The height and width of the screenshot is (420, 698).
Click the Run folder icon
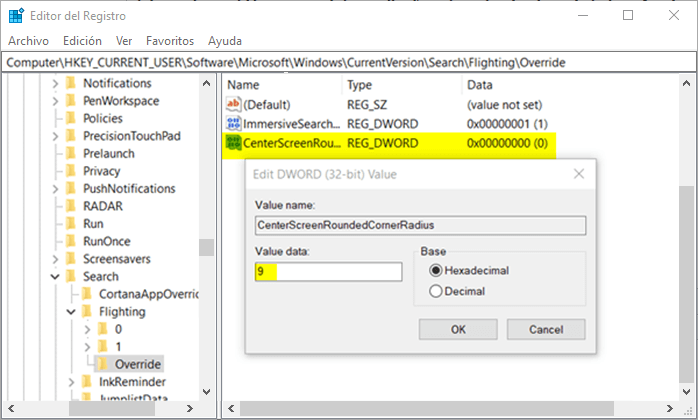pyautogui.click(x=70, y=224)
